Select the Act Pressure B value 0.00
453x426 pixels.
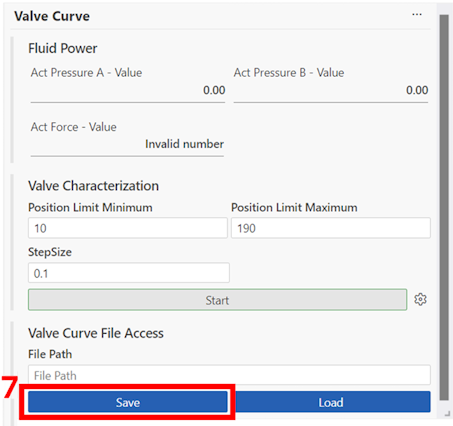(x=417, y=90)
